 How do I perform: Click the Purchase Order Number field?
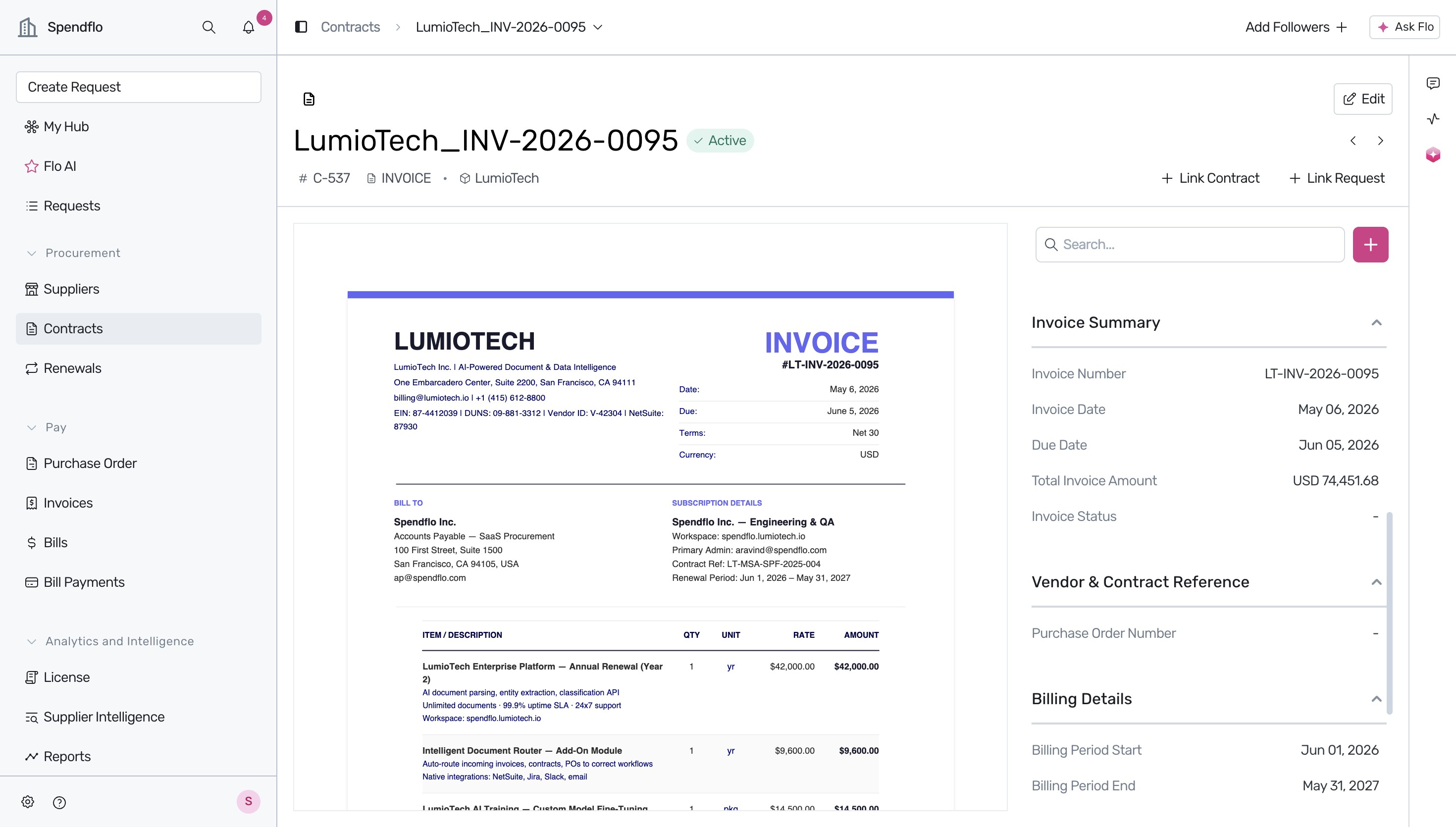1205,633
